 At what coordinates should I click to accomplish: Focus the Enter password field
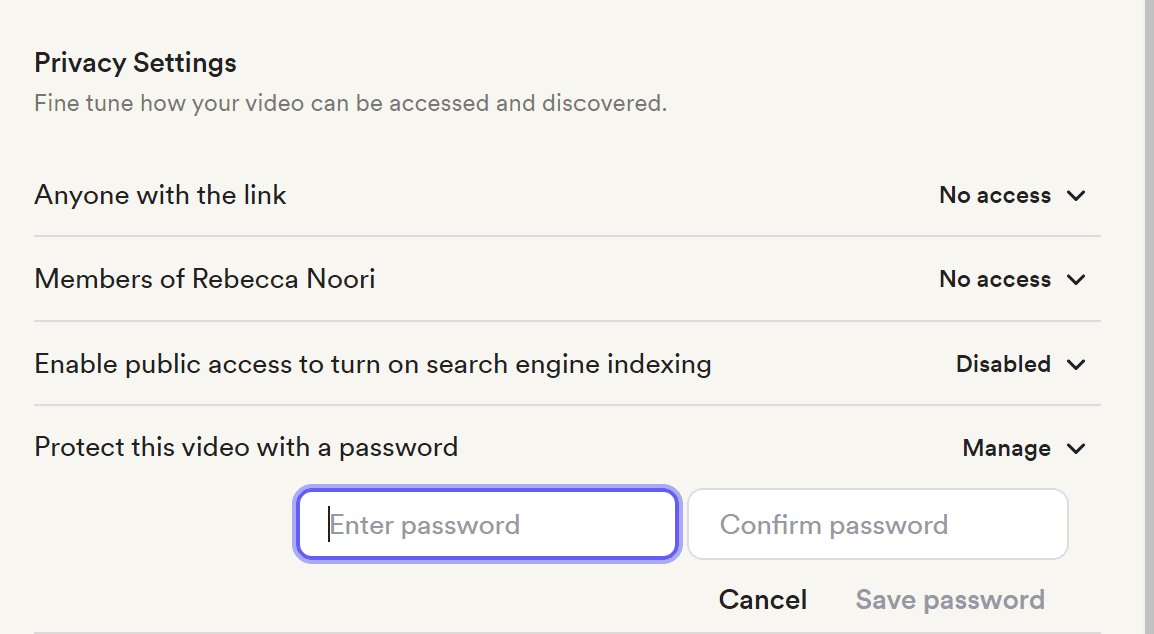coord(487,525)
